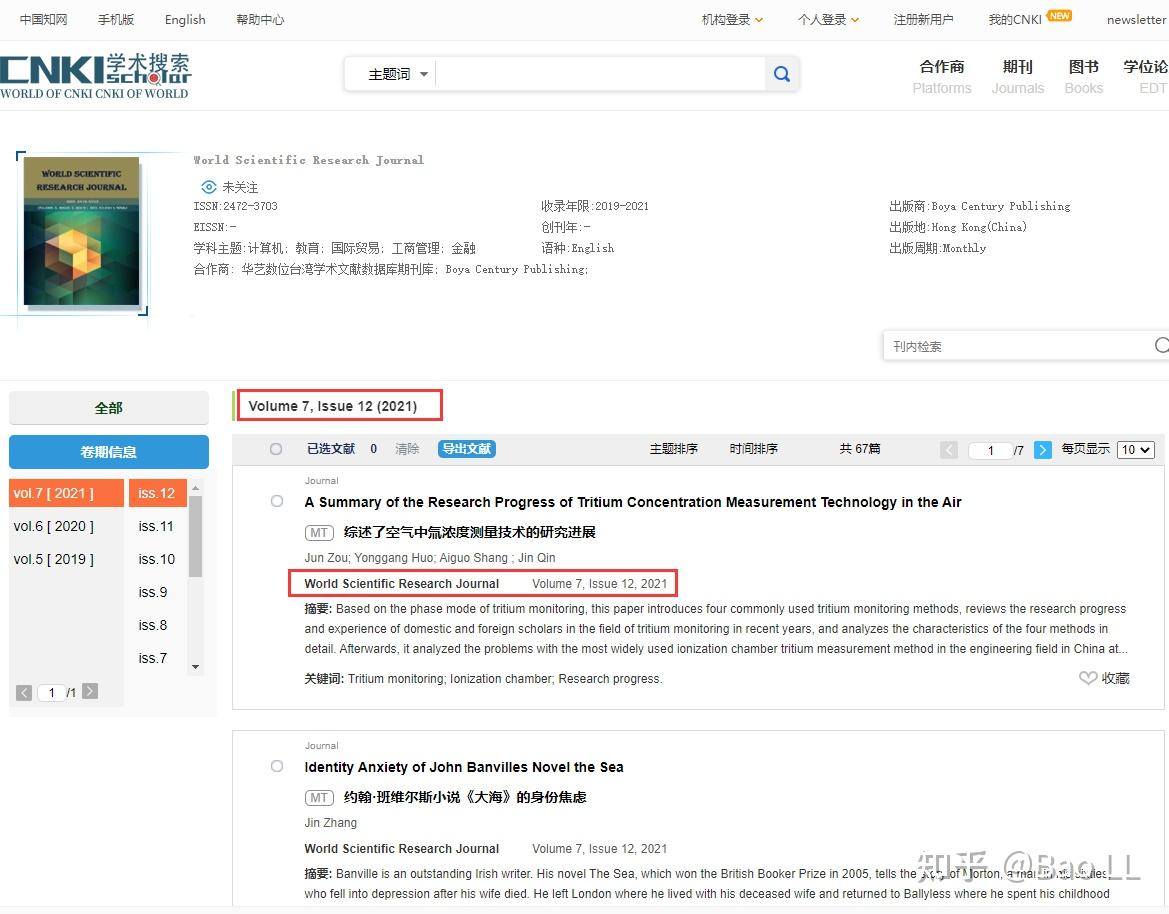Open 学位论 EDT menu
This screenshot has width=1169, height=914.
[1147, 77]
